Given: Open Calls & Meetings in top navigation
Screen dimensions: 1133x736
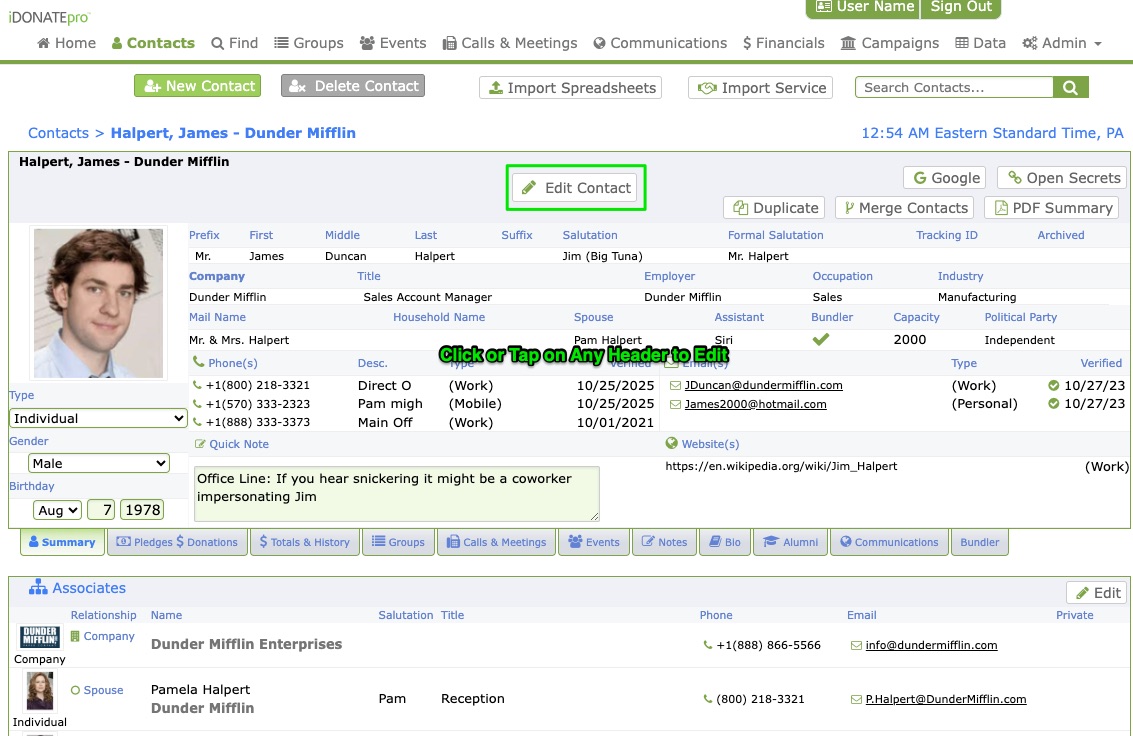Looking at the screenshot, I should 510,43.
